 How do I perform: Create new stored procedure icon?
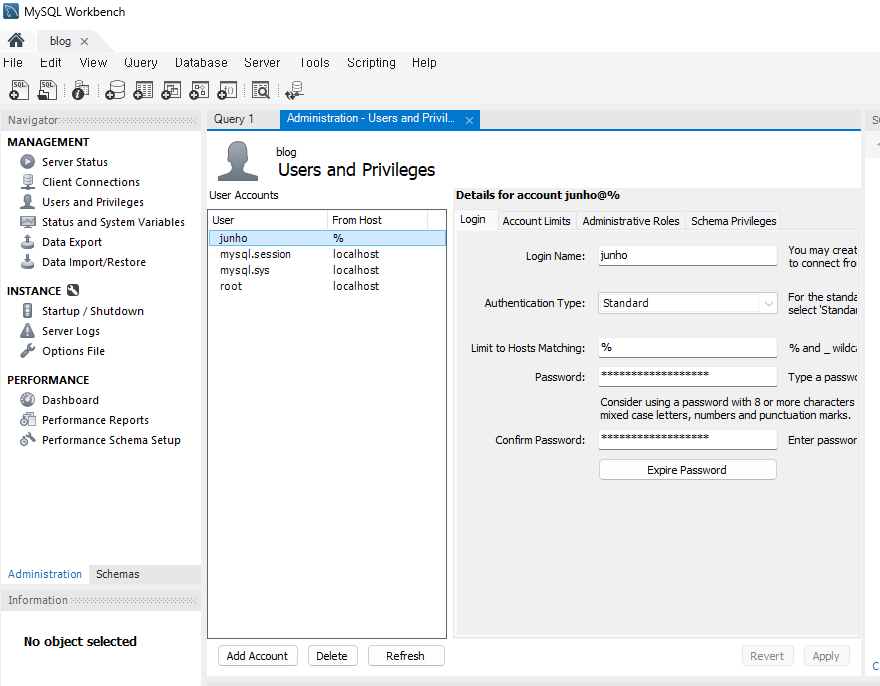(199, 90)
